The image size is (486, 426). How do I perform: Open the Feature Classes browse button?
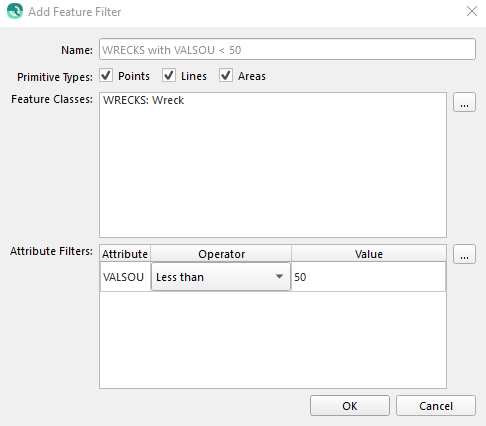(x=464, y=102)
